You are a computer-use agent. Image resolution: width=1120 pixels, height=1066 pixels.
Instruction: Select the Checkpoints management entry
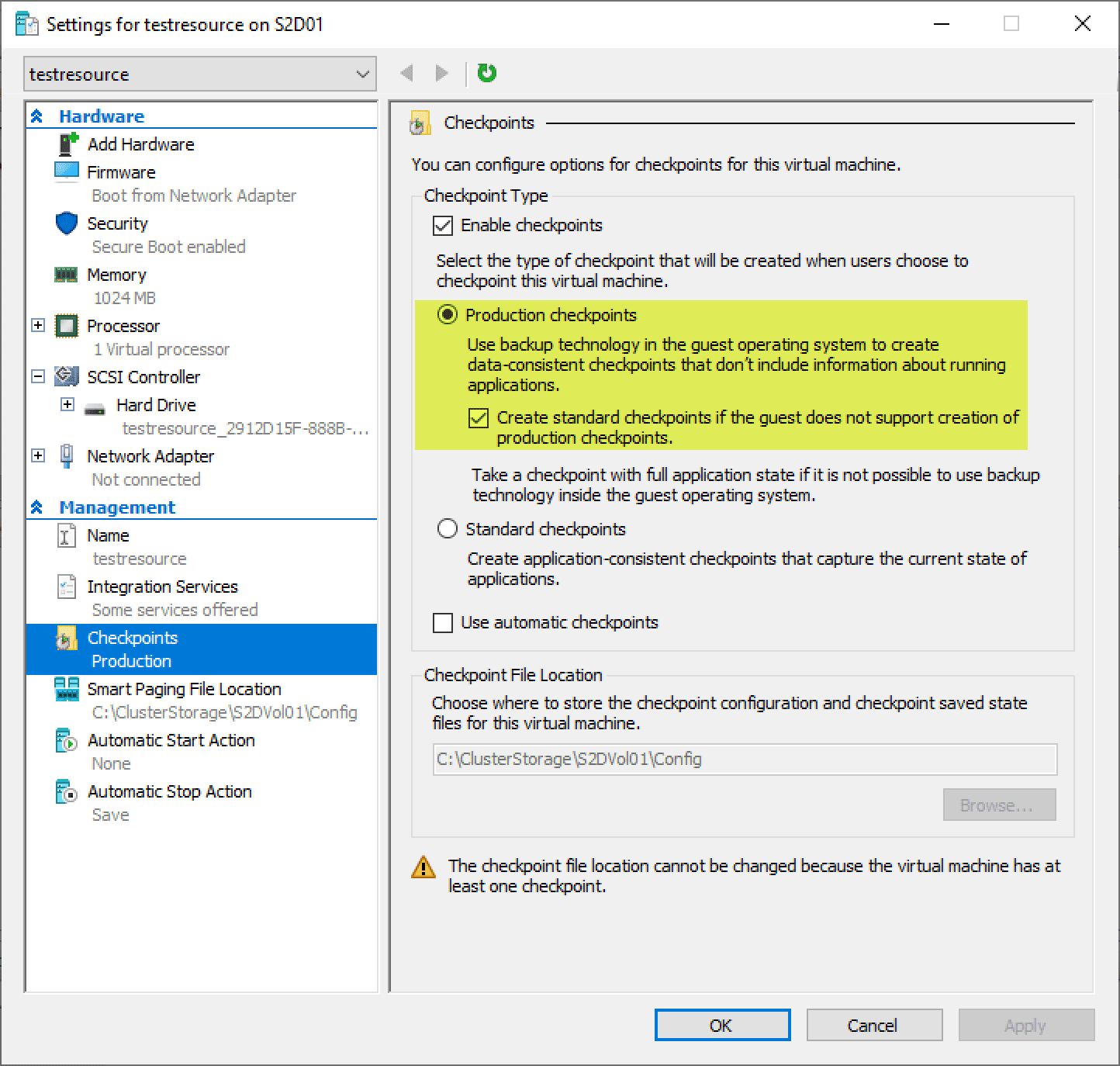click(x=133, y=638)
